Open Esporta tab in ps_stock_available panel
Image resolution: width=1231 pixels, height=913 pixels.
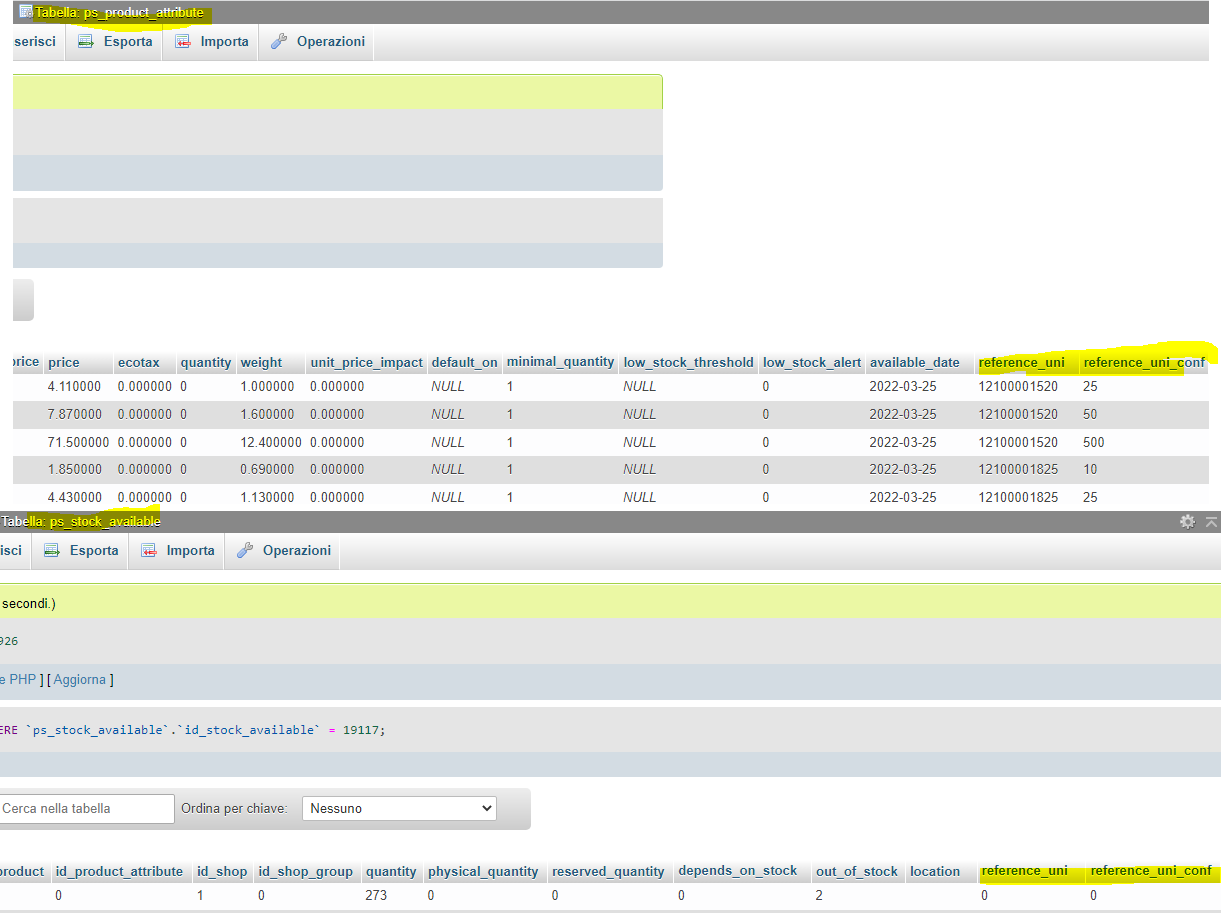(81, 551)
